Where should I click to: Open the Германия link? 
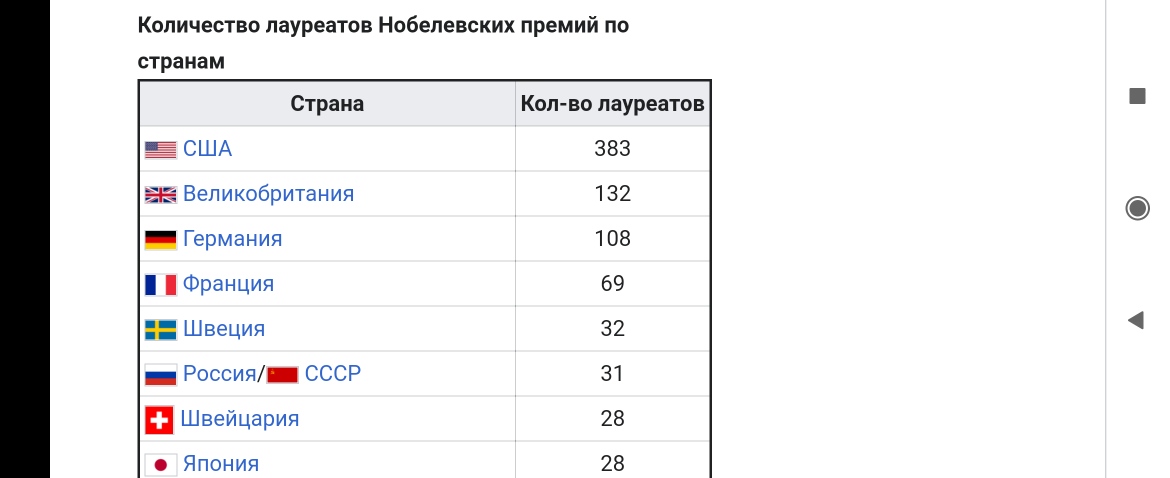233,239
